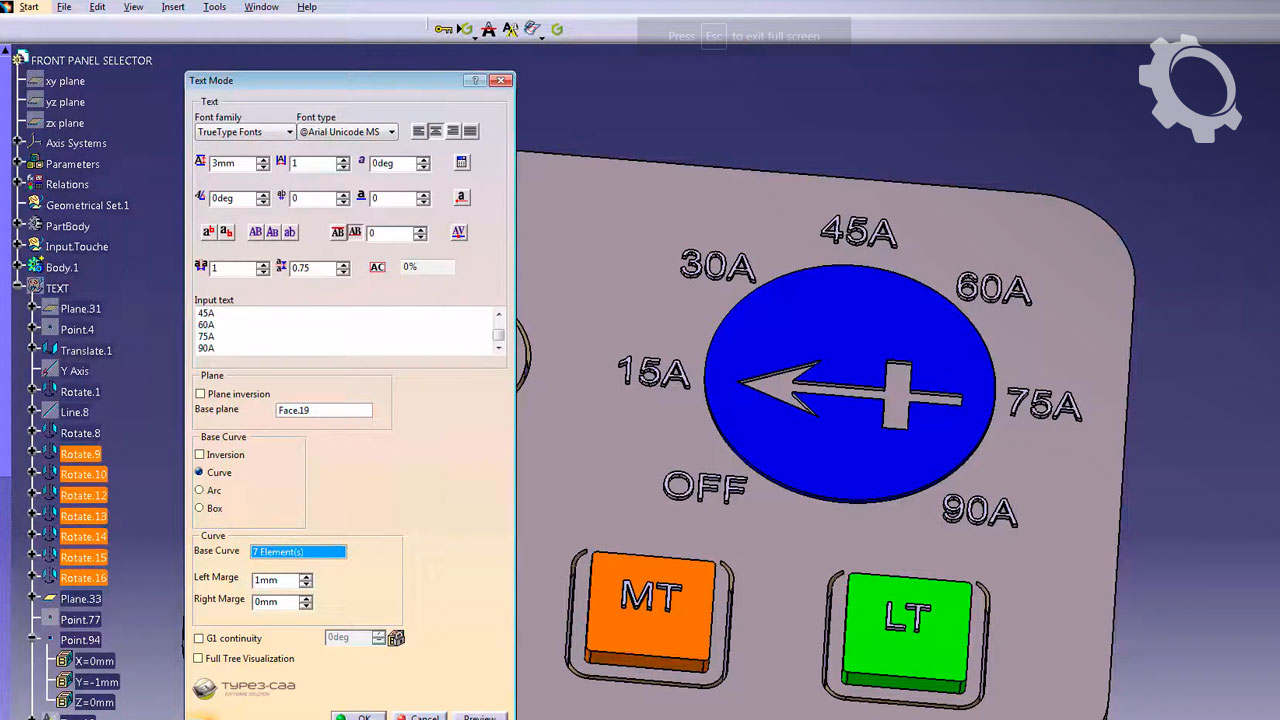Click the underlined 'a' icon button
Image resolution: width=1280 pixels, height=720 pixels.
point(461,198)
